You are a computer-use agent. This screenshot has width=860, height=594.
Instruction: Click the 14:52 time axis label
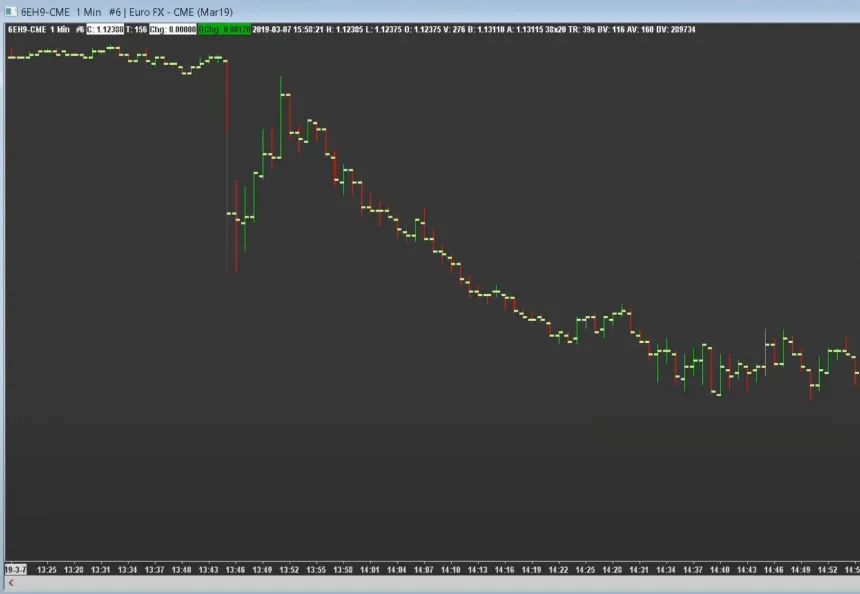pyautogui.click(x=827, y=569)
